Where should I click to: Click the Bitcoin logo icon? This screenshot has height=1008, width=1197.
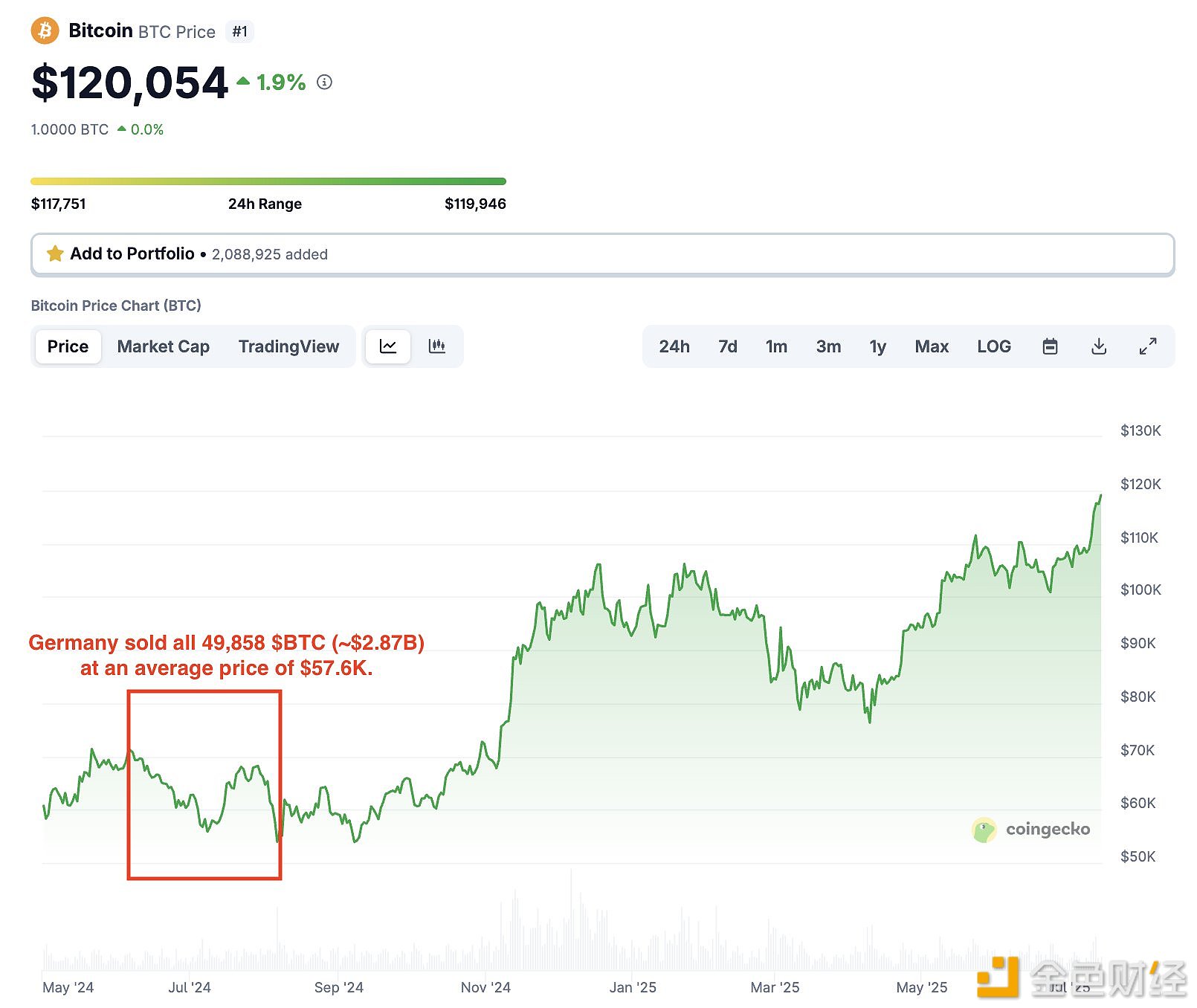click(x=45, y=31)
